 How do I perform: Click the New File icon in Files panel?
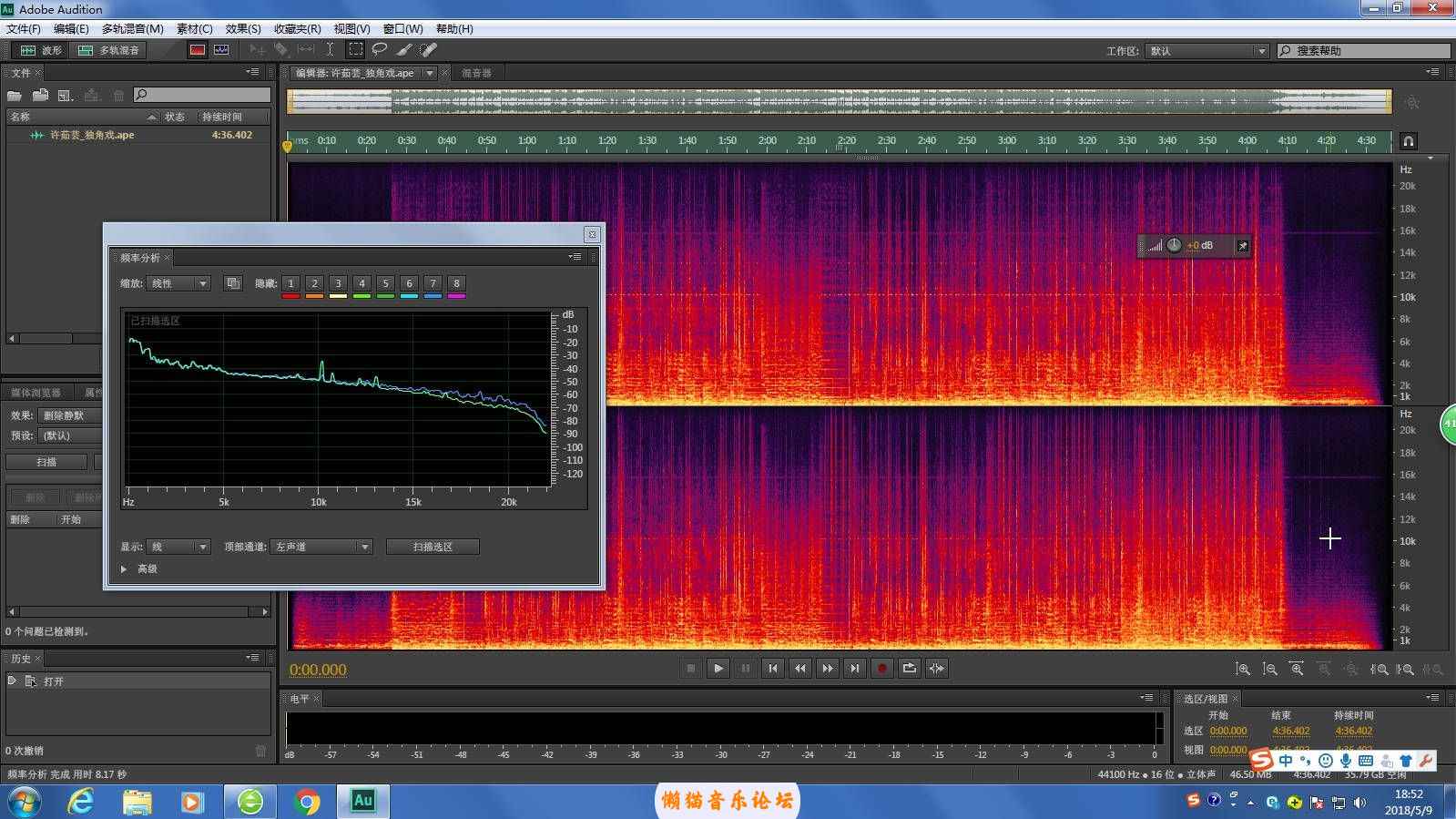point(66,95)
